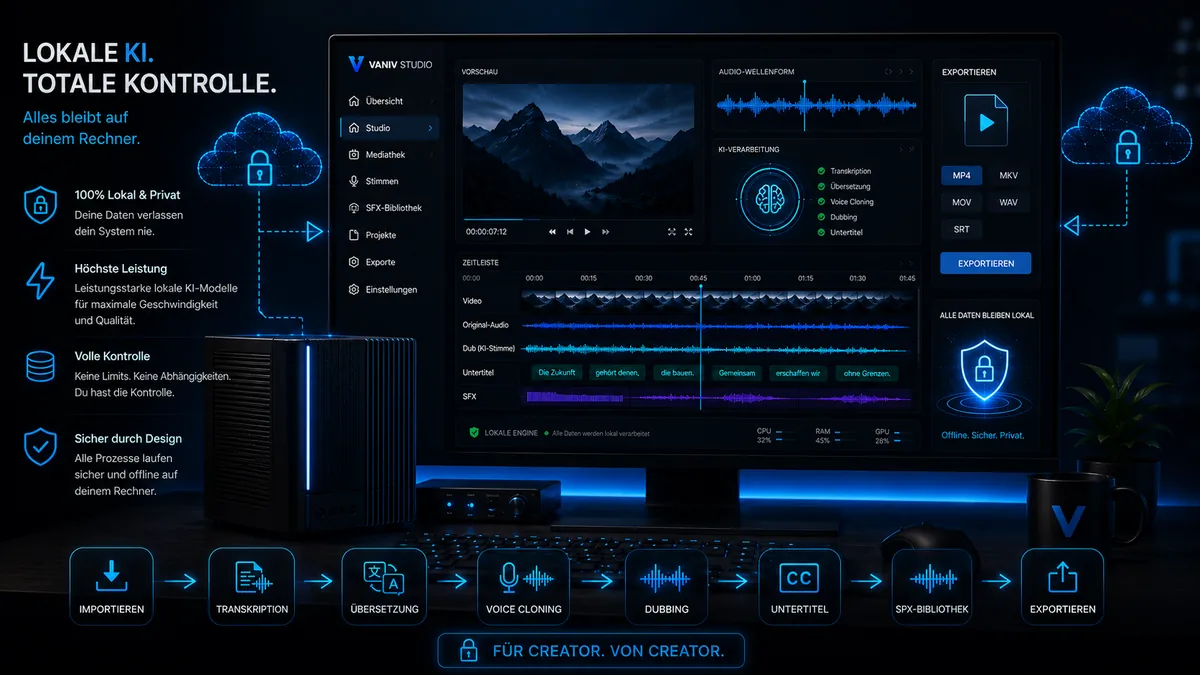Viewport: 1200px width, 675px height.
Task: Open the SFX-Bibliothek sidebar icon
Action: pos(354,208)
